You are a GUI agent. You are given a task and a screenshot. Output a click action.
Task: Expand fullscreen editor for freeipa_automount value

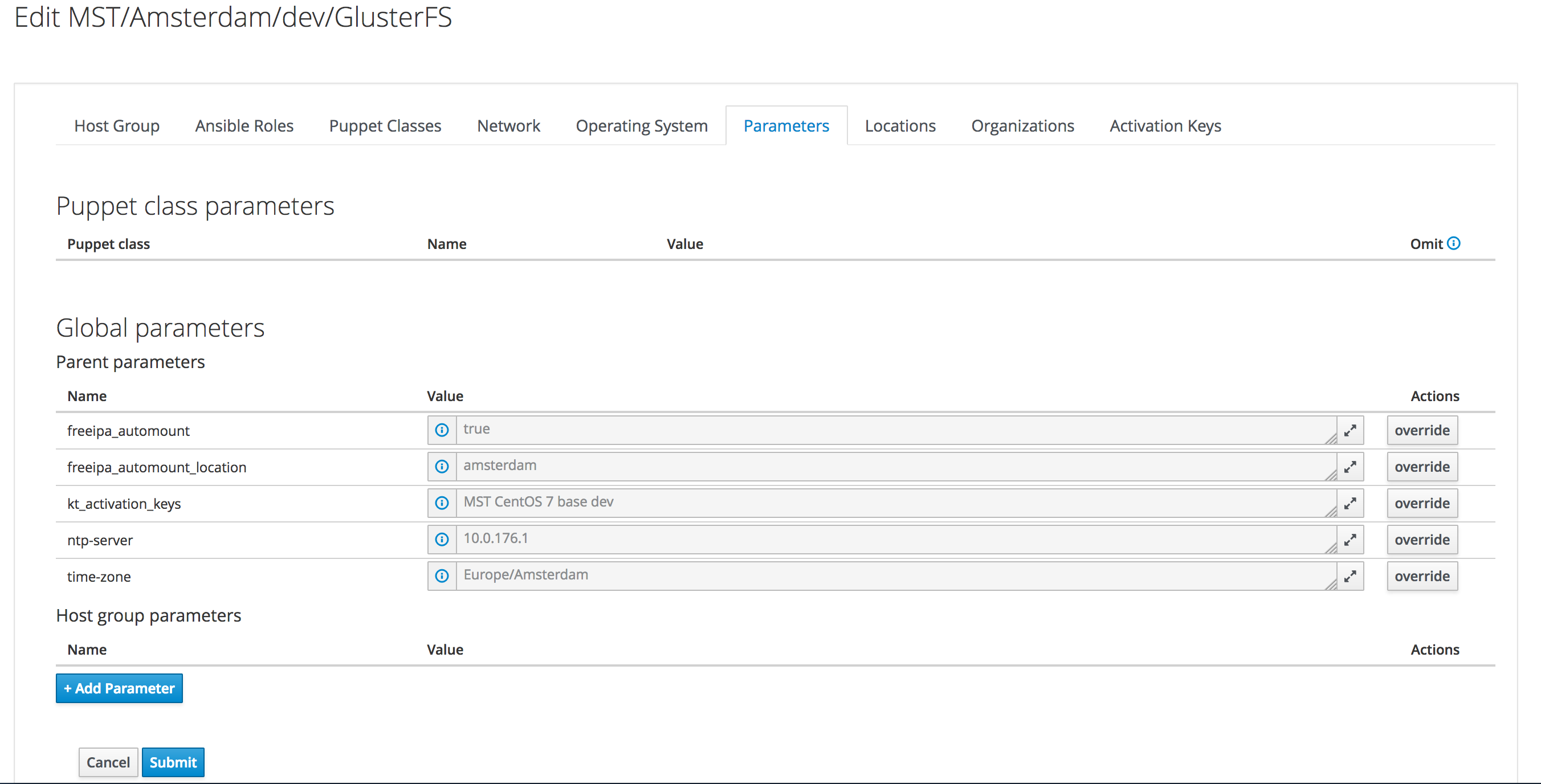[x=1350, y=430]
